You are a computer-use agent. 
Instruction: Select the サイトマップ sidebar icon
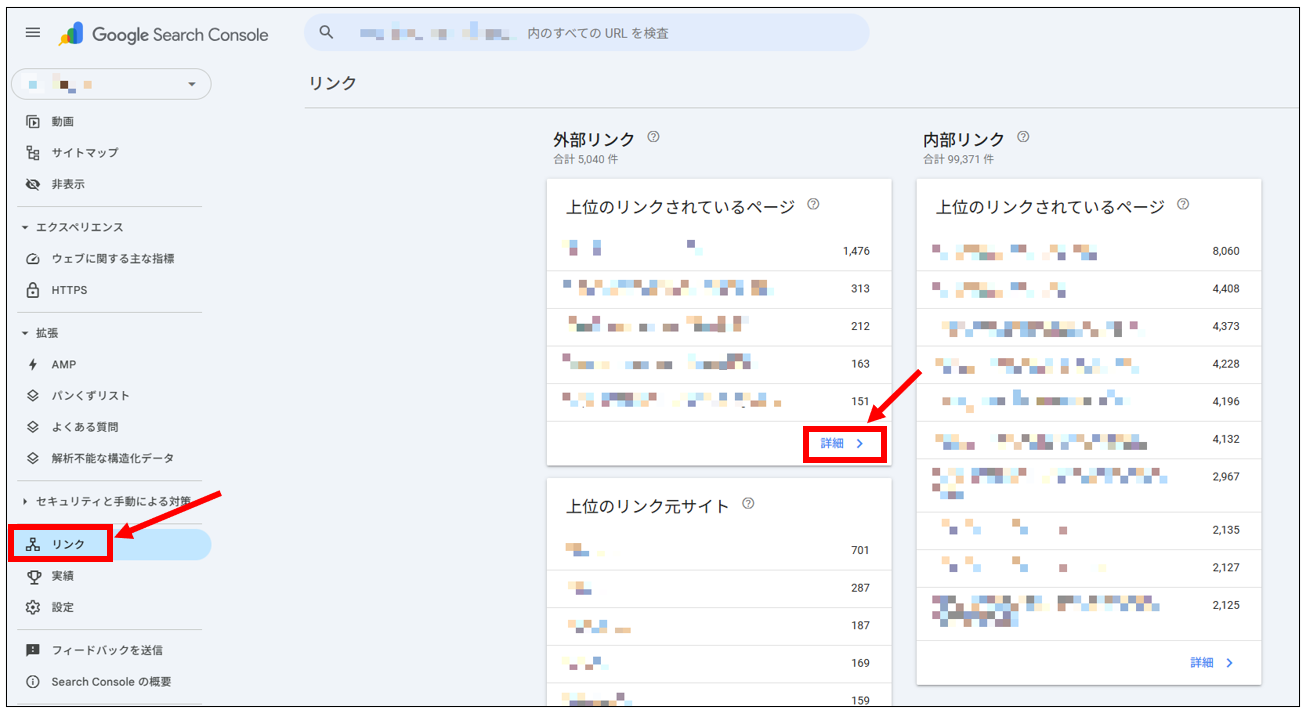click(30, 152)
